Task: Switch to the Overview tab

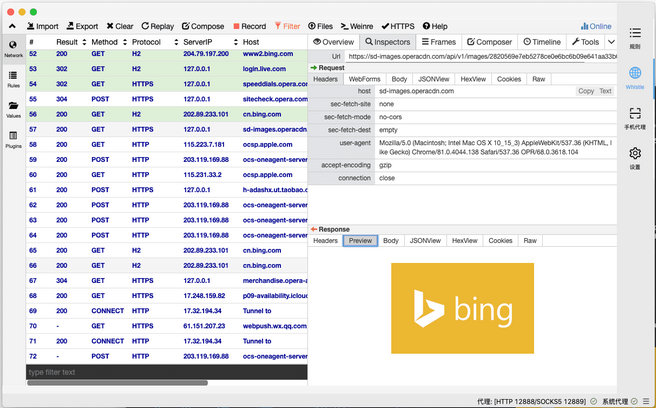Action: point(333,42)
